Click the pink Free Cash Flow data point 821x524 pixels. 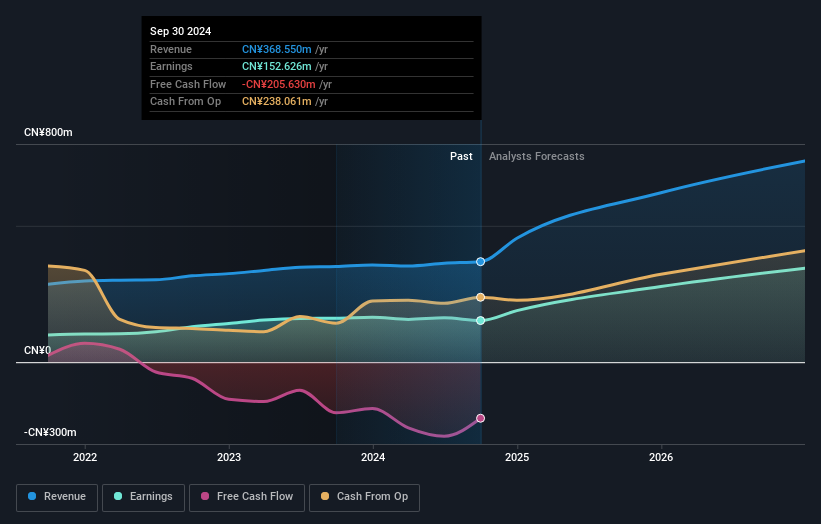pyautogui.click(x=480, y=418)
